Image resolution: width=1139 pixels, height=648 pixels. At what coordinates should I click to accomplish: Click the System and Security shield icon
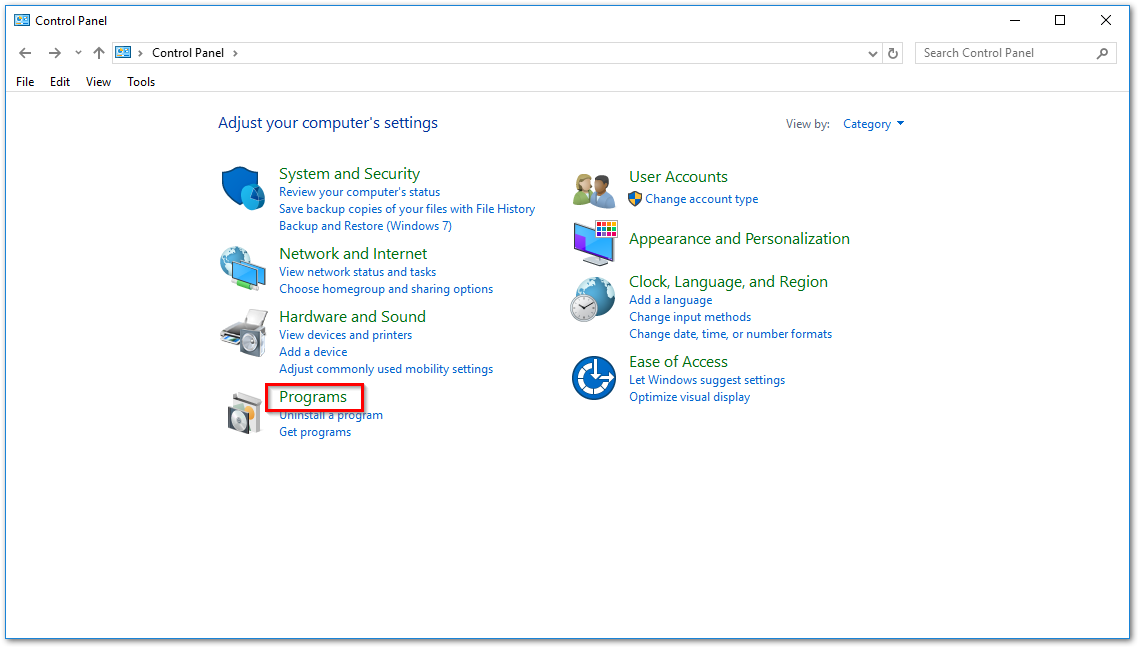[243, 185]
